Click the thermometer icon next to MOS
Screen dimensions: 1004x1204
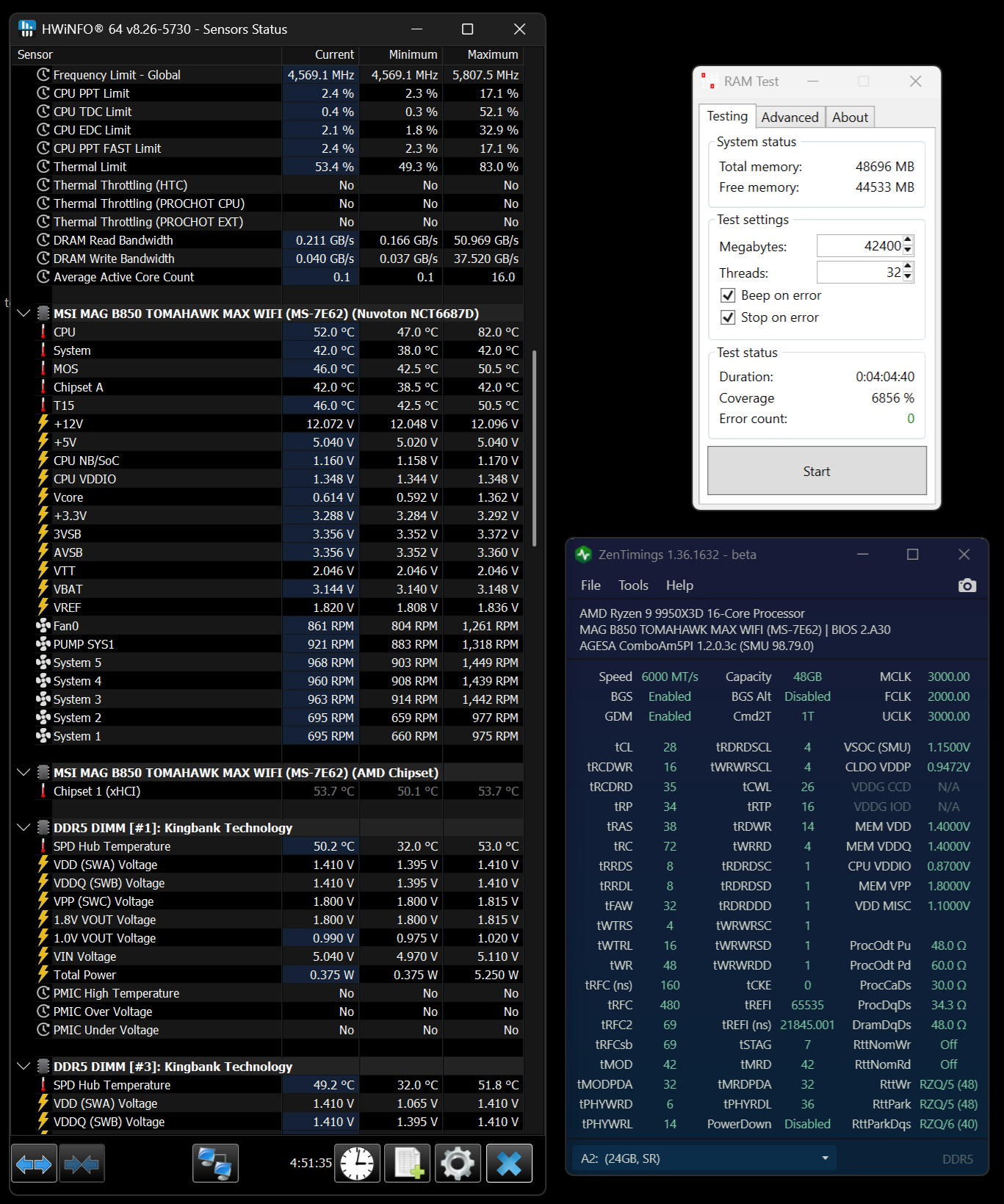(43, 369)
